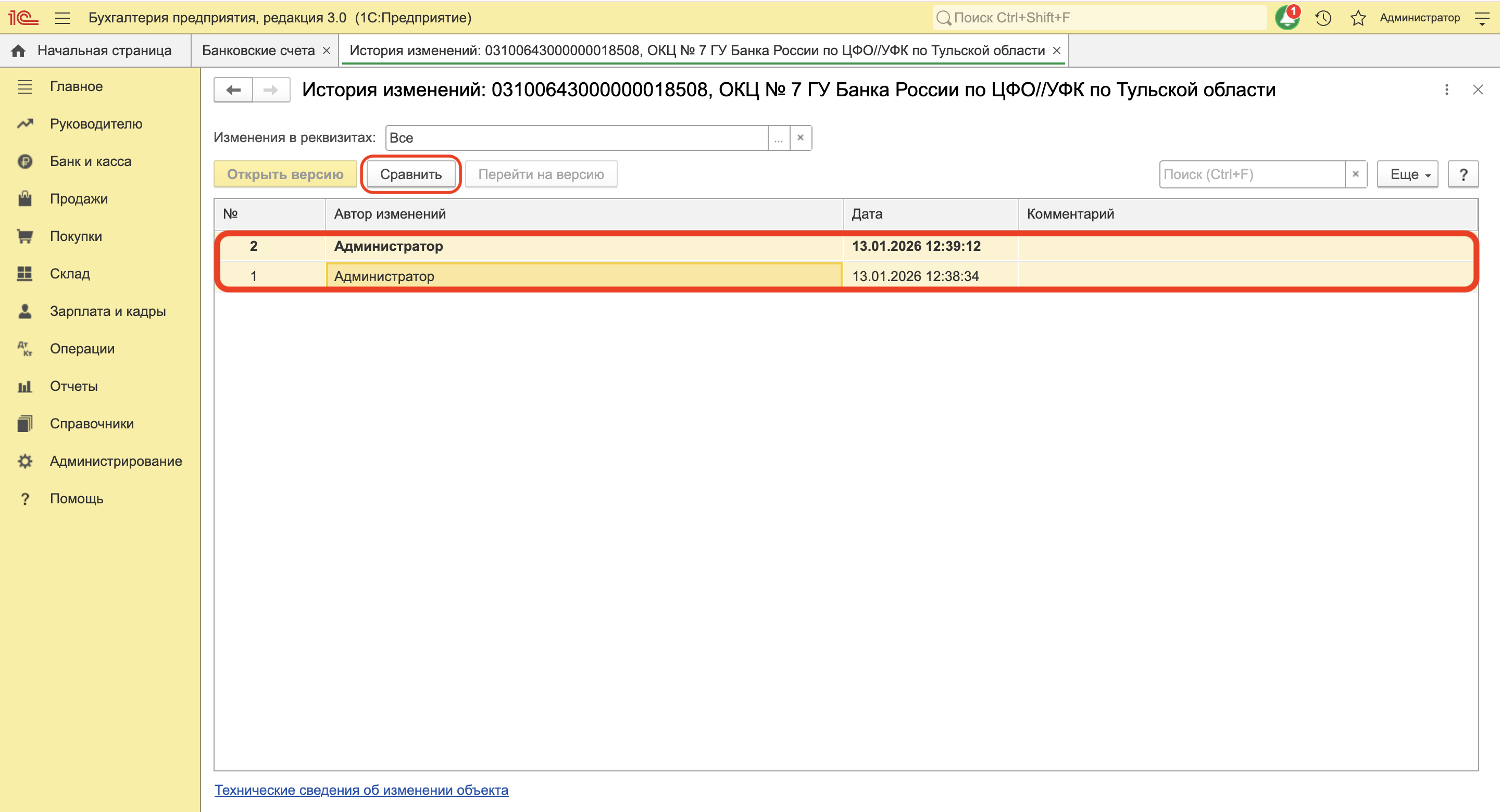Expand the Еще dropdown menu

(x=1407, y=174)
